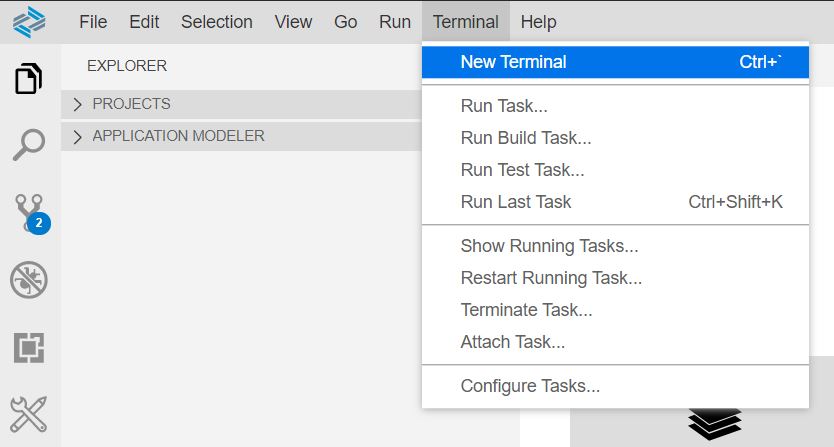The image size is (834, 447).
Task: Open the File menu
Action: click(x=92, y=22)
